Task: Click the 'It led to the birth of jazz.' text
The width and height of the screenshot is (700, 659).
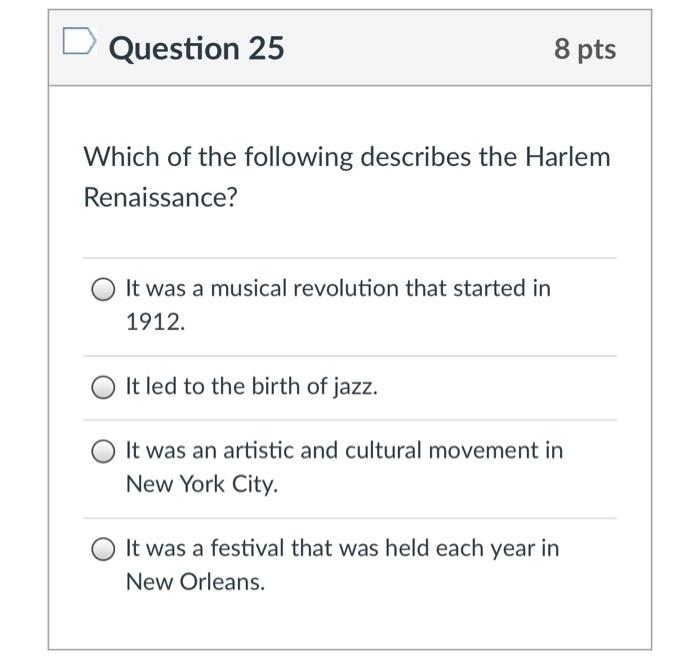Action: click(x=251, y=388)
